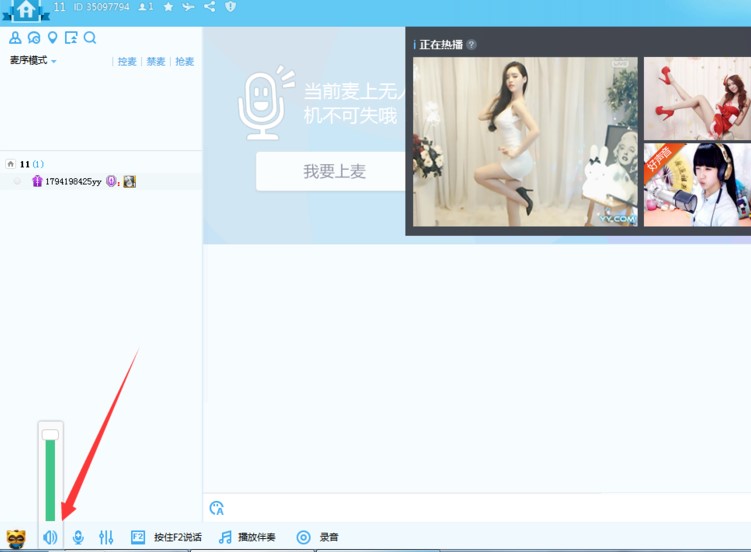Open the red dress stream thumbnail
Screen dimensions: 751x552
[697, 98]
